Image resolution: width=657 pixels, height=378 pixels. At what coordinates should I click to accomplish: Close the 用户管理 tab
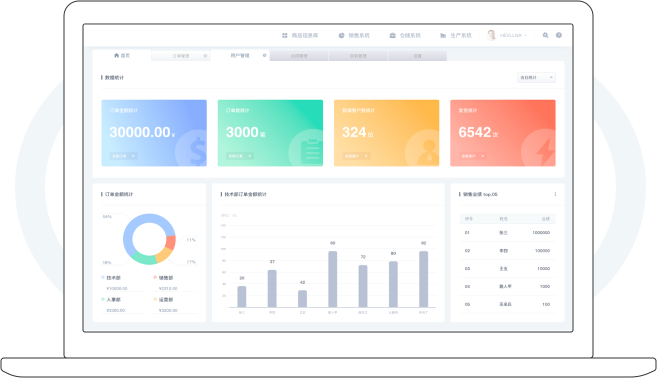tap(264, 55)
